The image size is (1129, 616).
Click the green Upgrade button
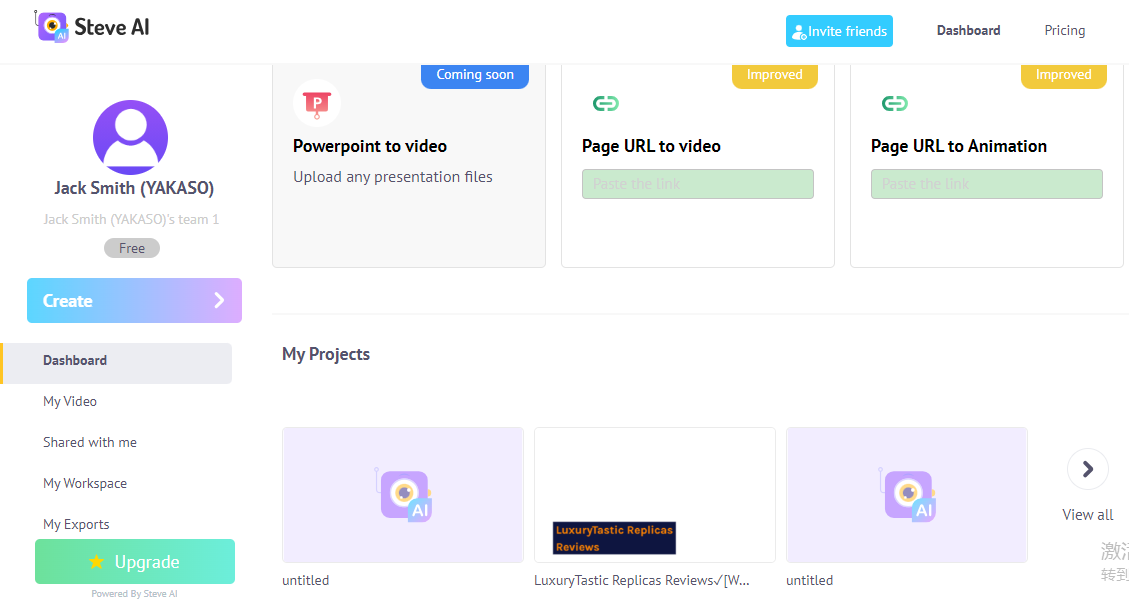135,561
